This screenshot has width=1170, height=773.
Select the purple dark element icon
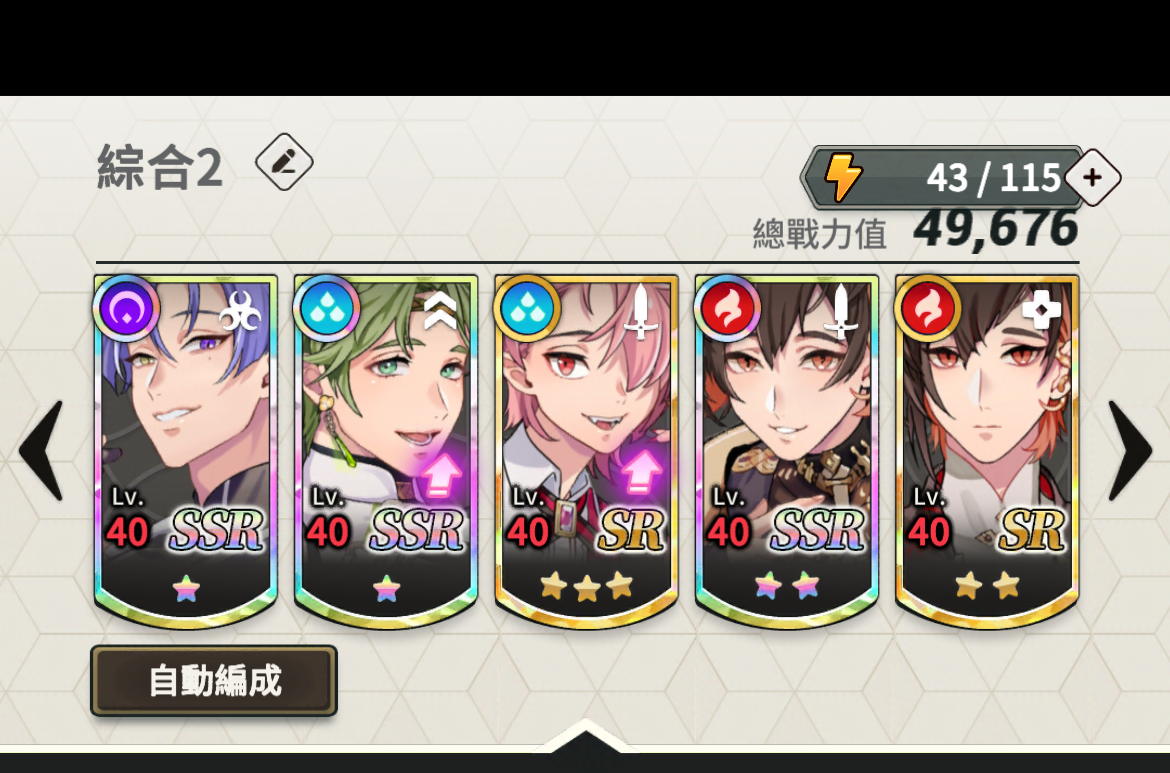[125, 308]
